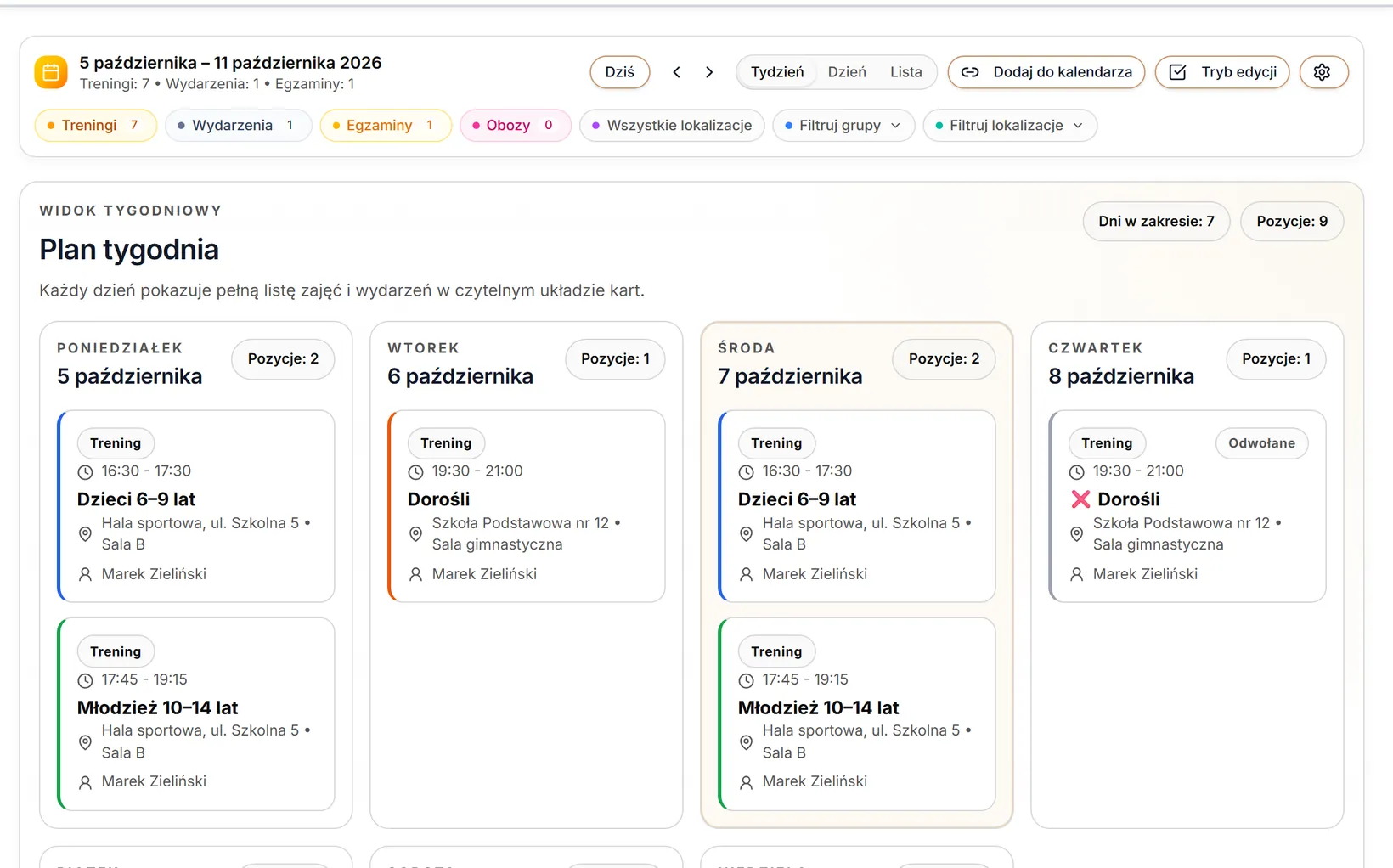The width and height of the screenshot is (1393, 868).
Task: Toggle Obozy filter chip
Action: (516, 126)
